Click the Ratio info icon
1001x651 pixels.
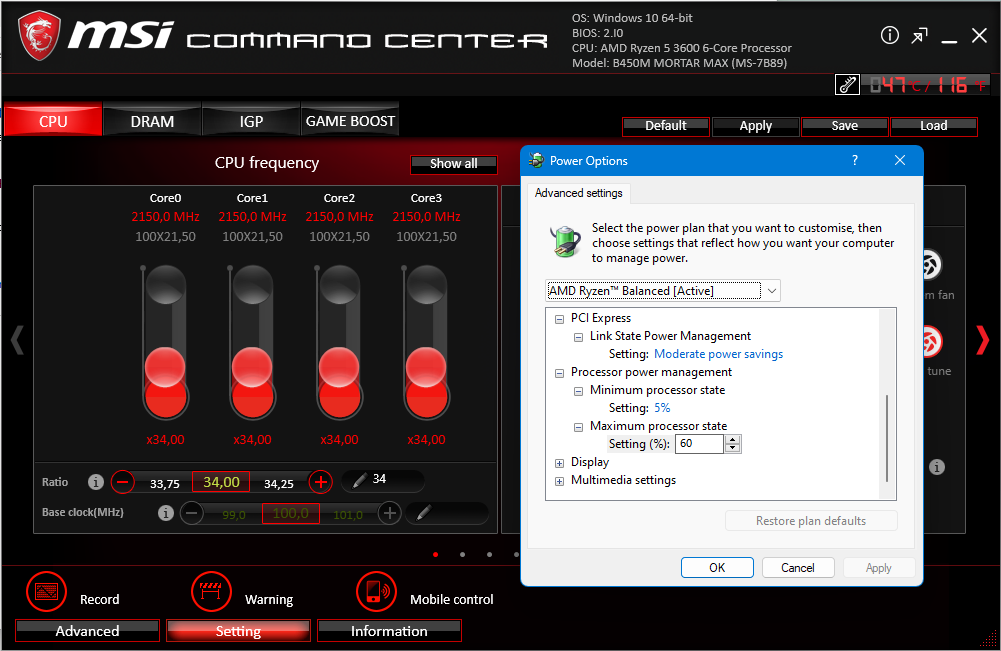click(x=96, y=482)
